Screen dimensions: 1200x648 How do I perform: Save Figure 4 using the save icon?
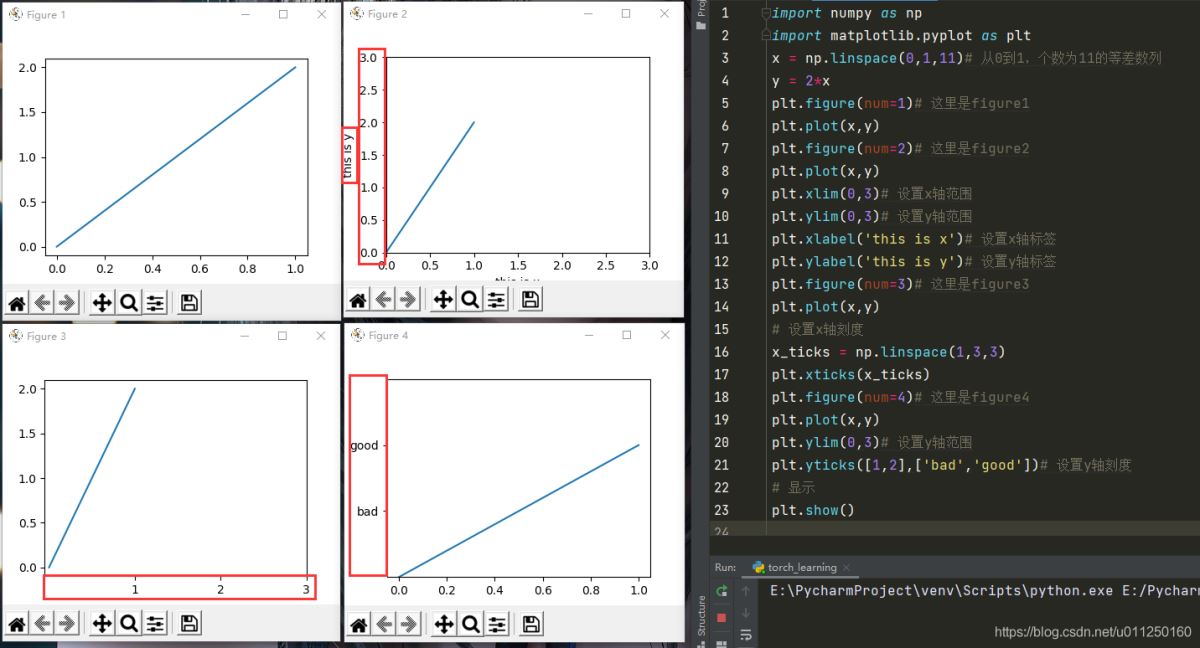[x=531, y=625]
